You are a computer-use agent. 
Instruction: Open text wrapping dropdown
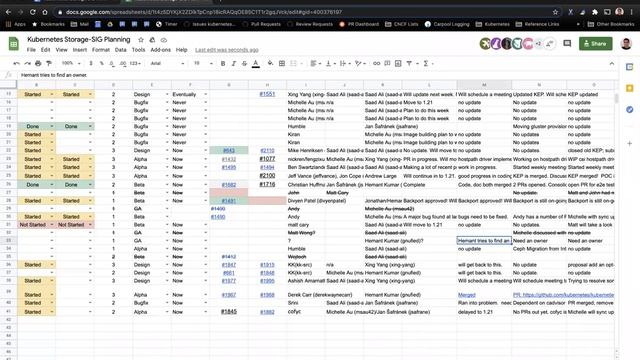pyautogui.click(x=345, y=63)
